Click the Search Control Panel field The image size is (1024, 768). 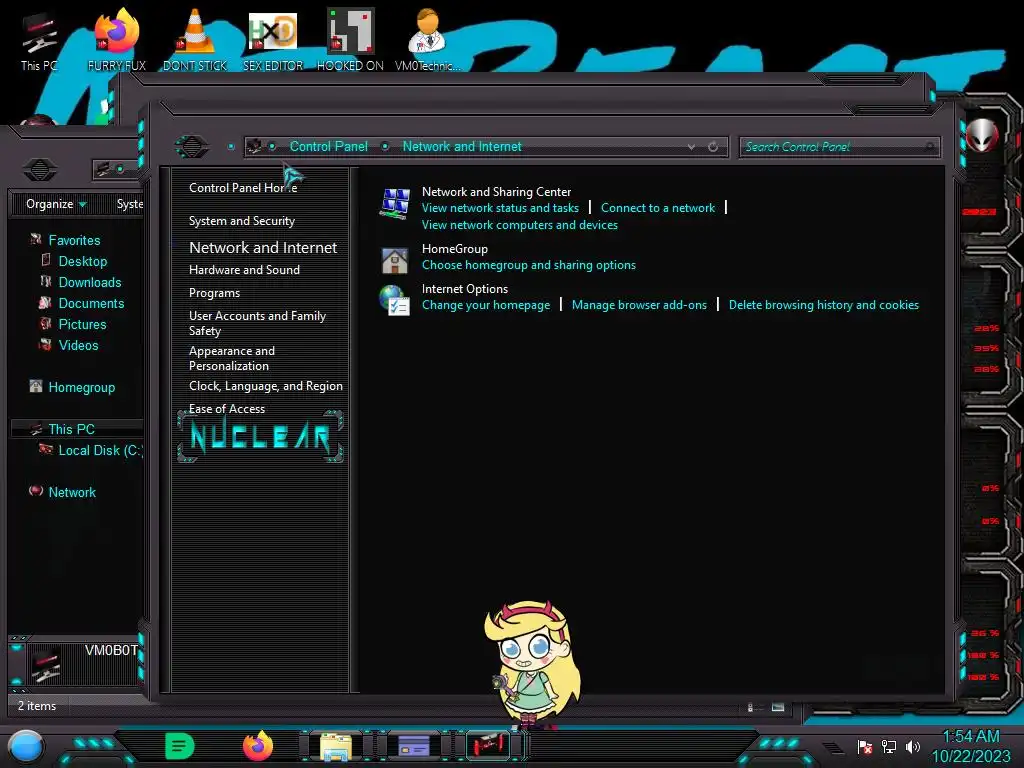click(x=839, y=147)
